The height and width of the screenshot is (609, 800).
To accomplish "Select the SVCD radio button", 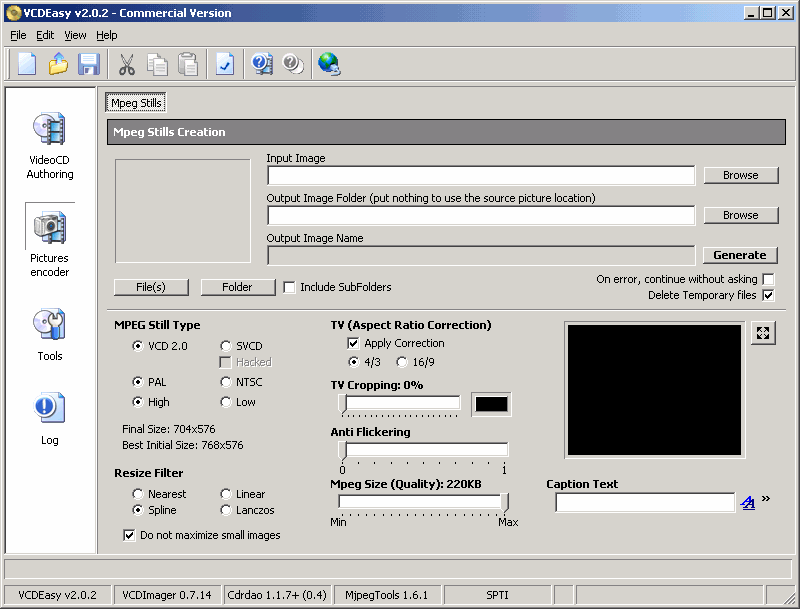I will 226,346.
